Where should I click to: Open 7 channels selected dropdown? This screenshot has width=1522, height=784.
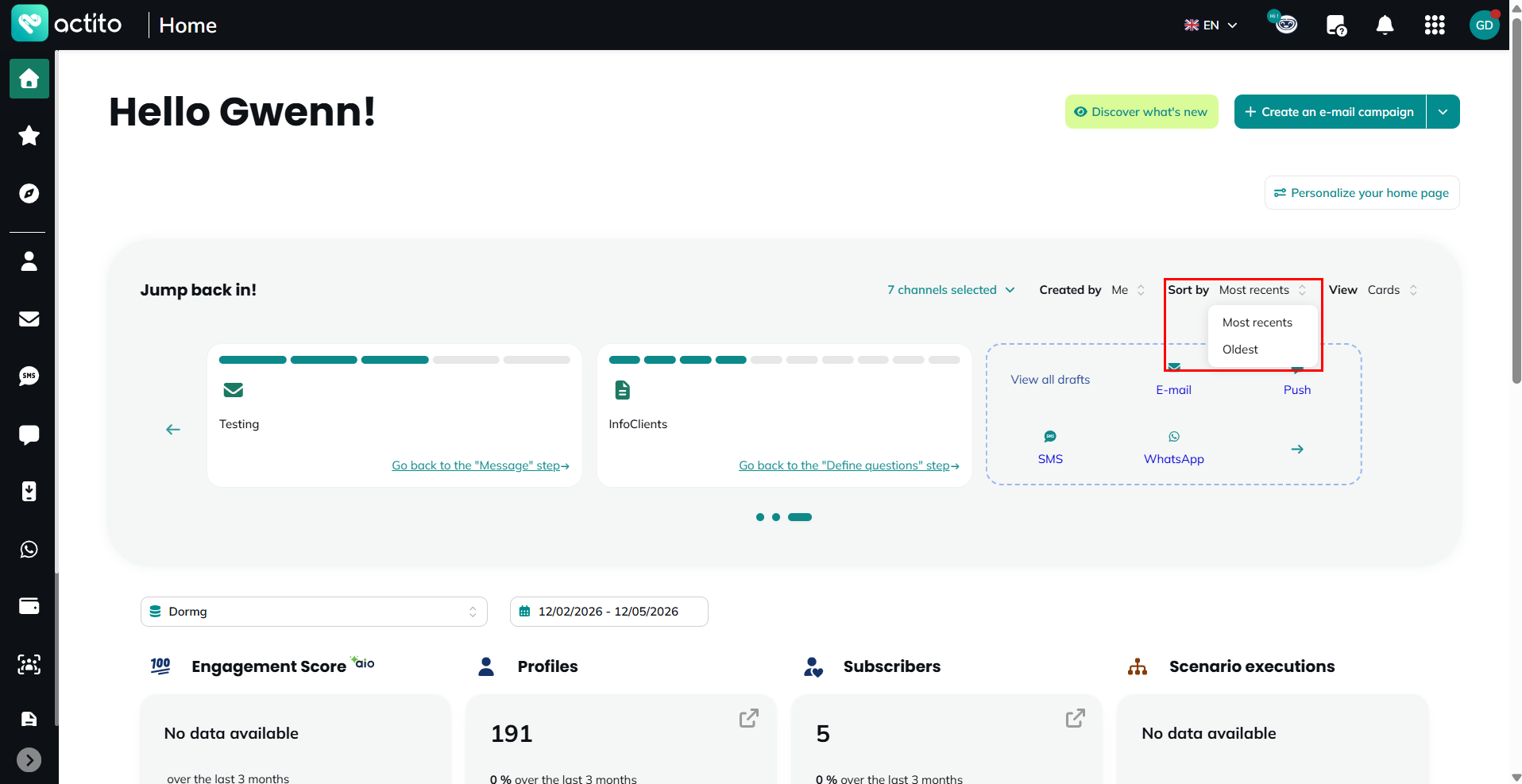coord(951,290)
